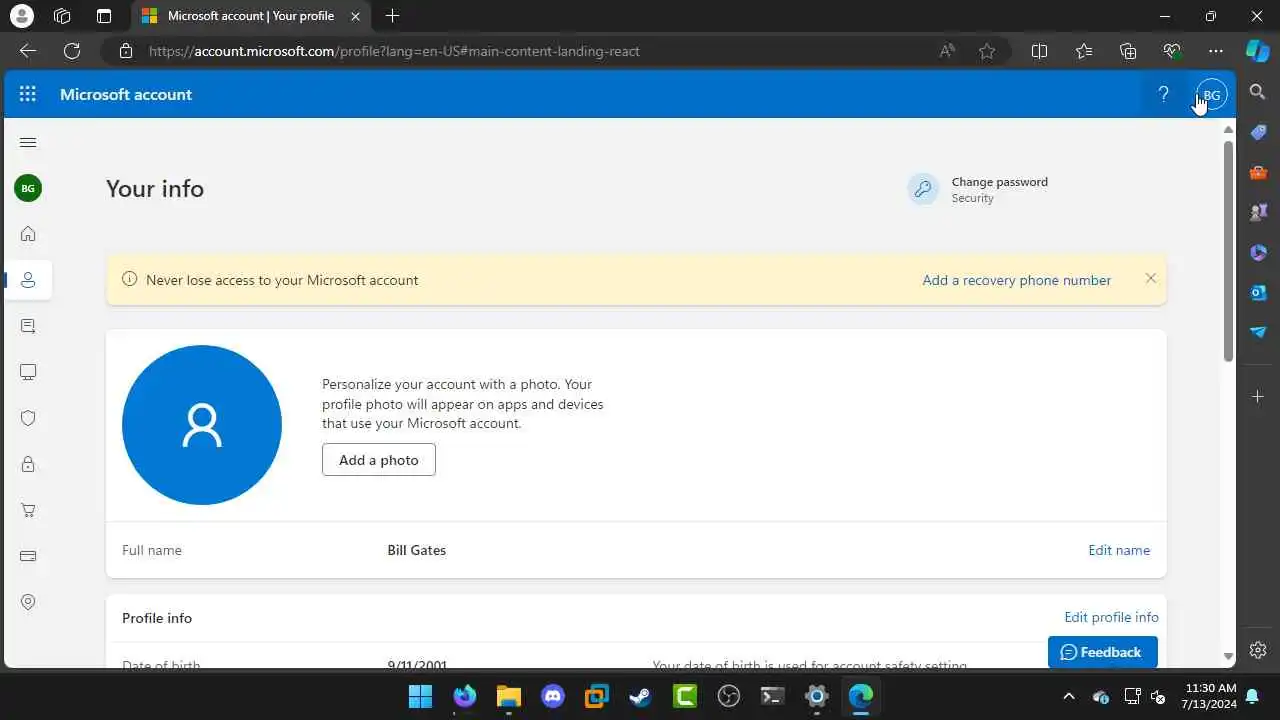Open the Feedback button

(1102, 652)
